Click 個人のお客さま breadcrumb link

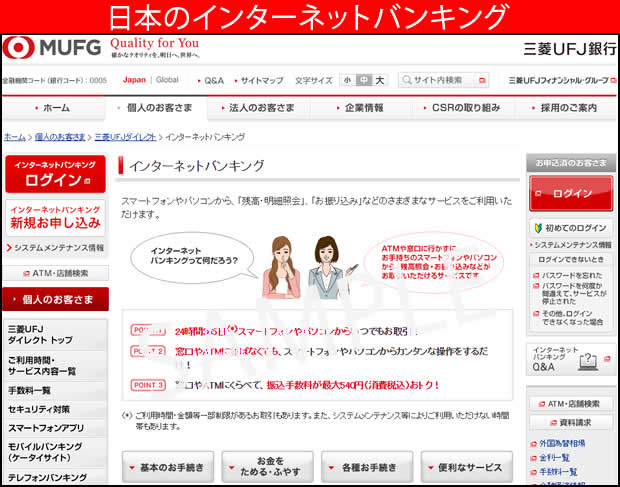(60, 137)
